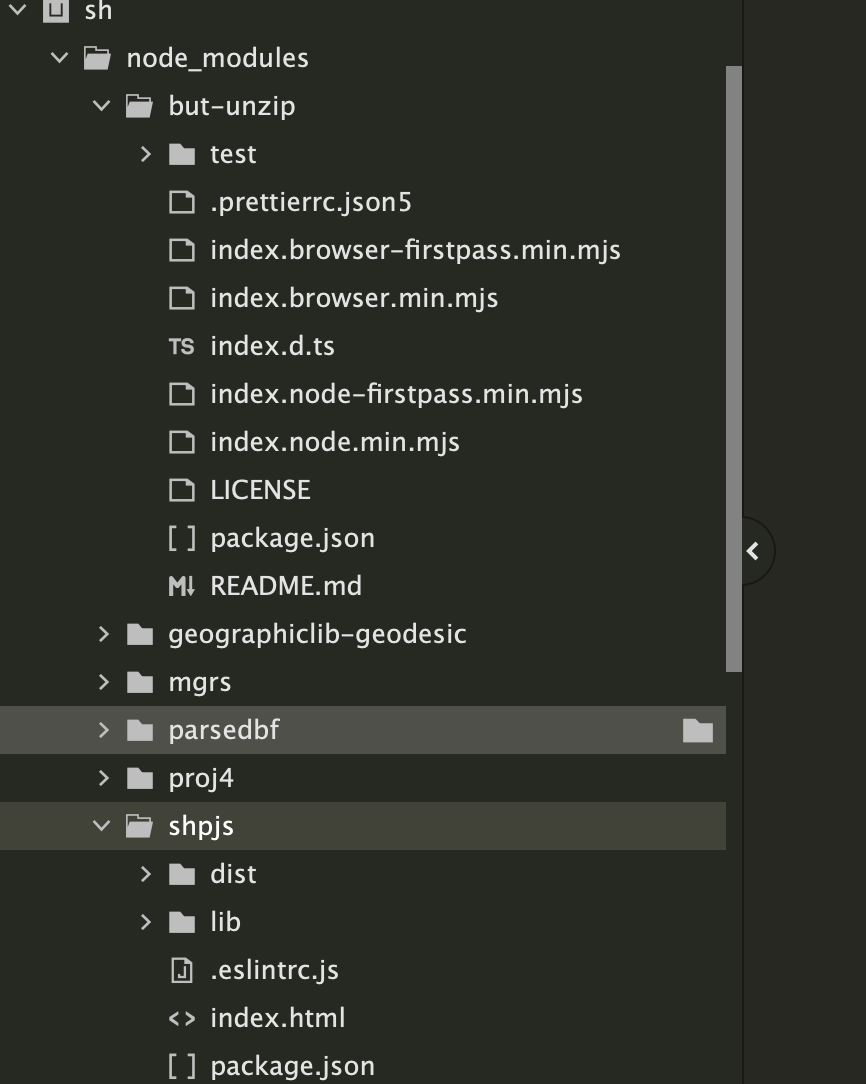Click the .eslintrc.js script file icon
The image size is (866, 1084).
(x=182, y=971)
